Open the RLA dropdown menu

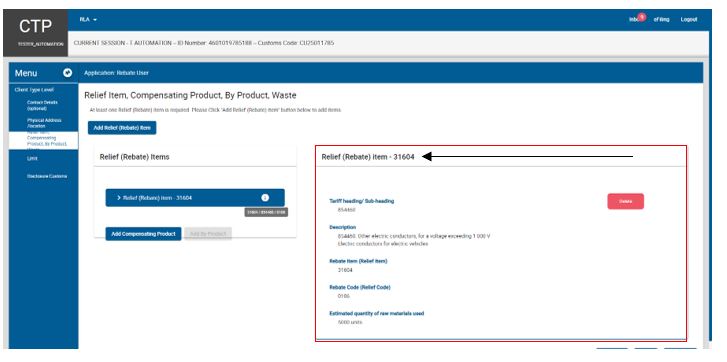coord(88,19)
